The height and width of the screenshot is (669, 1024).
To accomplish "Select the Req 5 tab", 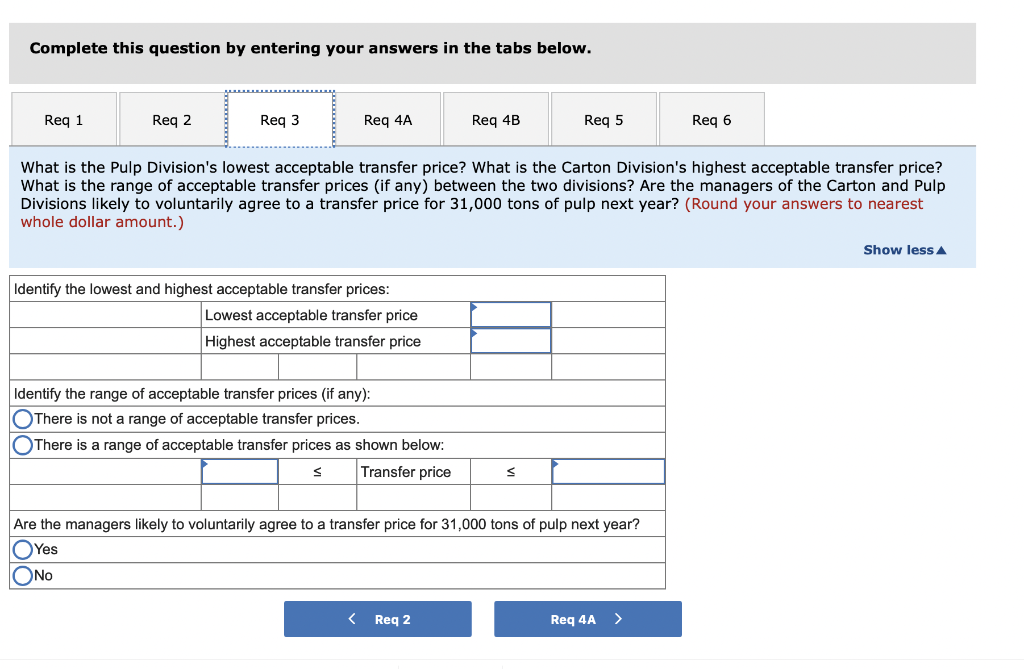I will (604, 118).
